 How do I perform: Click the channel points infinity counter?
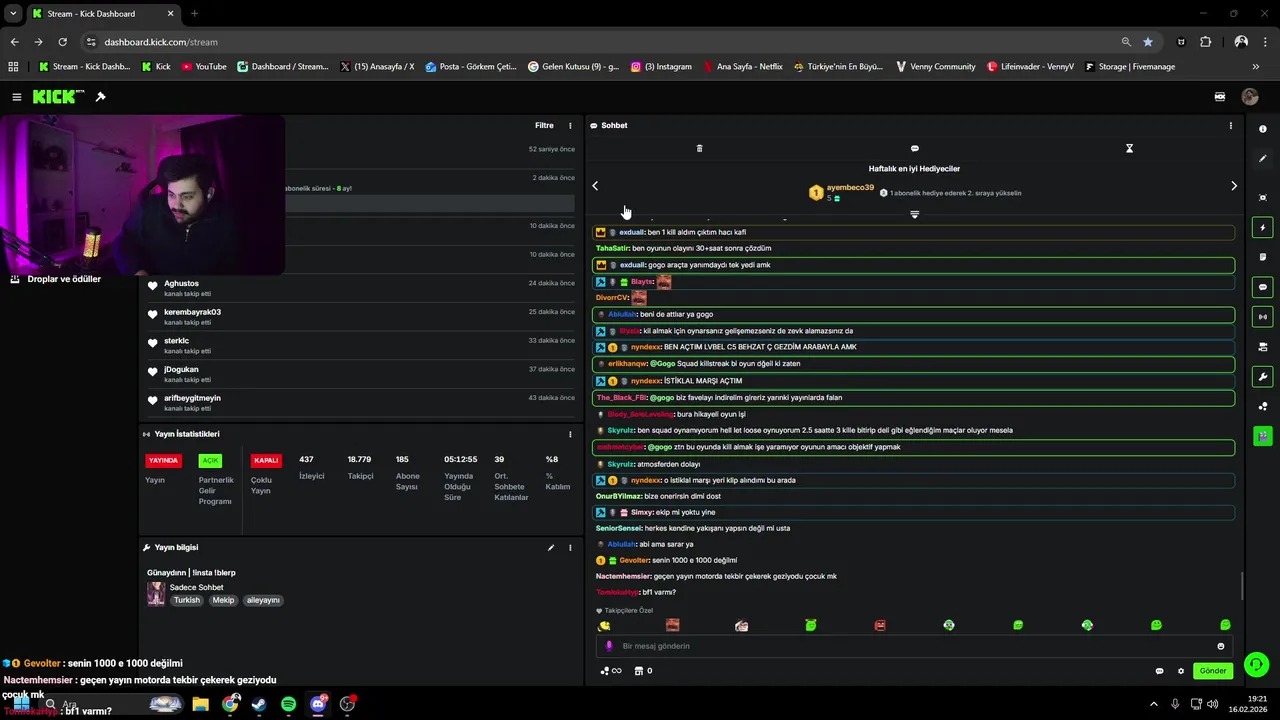coord(610,671)
